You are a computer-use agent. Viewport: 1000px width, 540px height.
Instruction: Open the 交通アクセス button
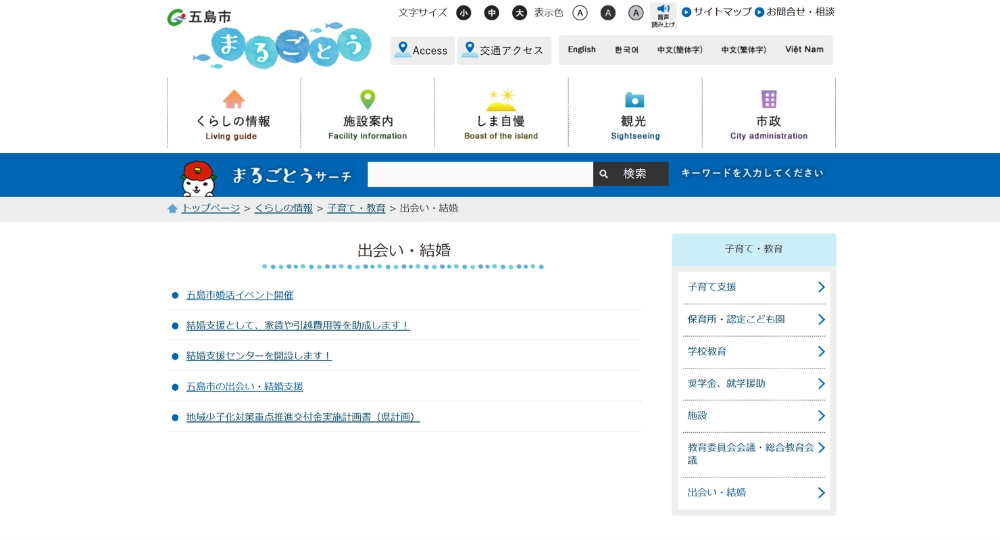[x=504, y=50]
